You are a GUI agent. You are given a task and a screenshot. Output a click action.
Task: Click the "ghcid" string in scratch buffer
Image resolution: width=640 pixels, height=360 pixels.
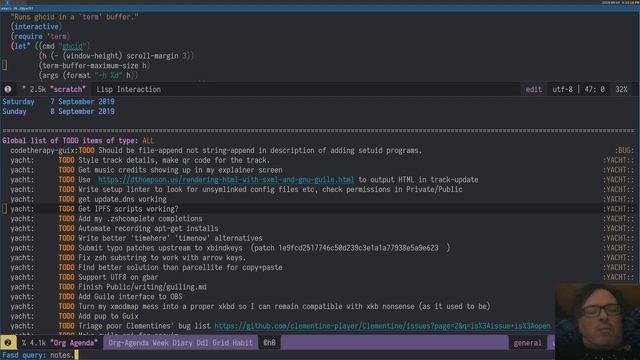tap(73, 46)
